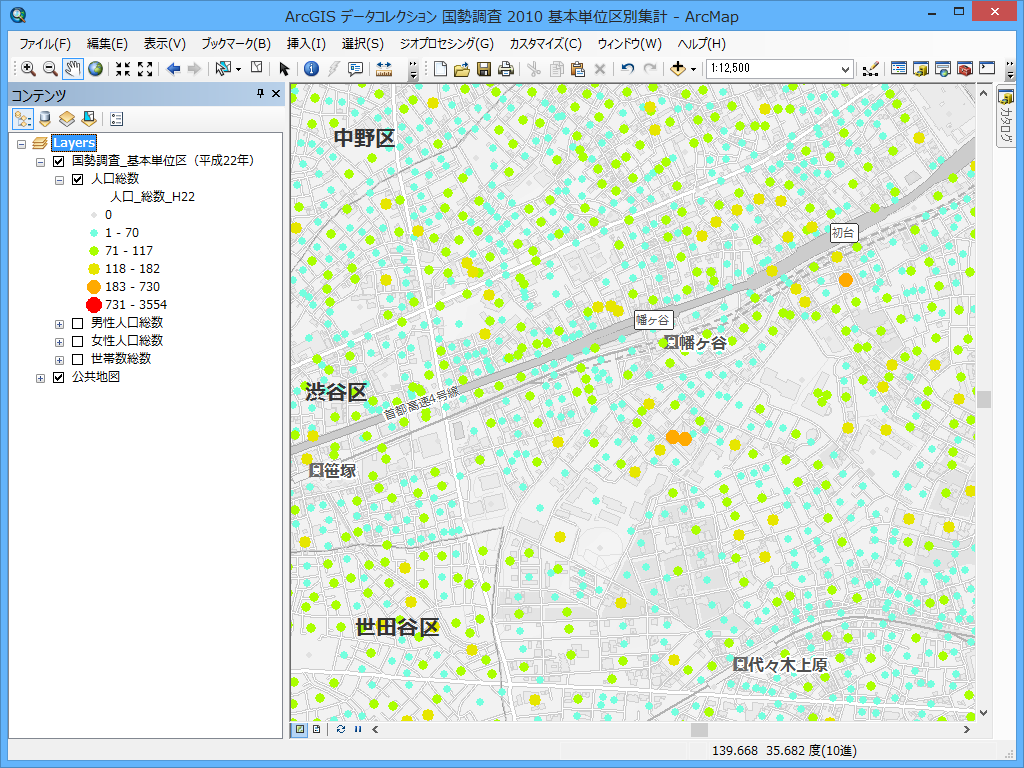1024x768 pixels.
Task: Pick the Select Elements black arrow tool
Action: [x=283, y=69]
